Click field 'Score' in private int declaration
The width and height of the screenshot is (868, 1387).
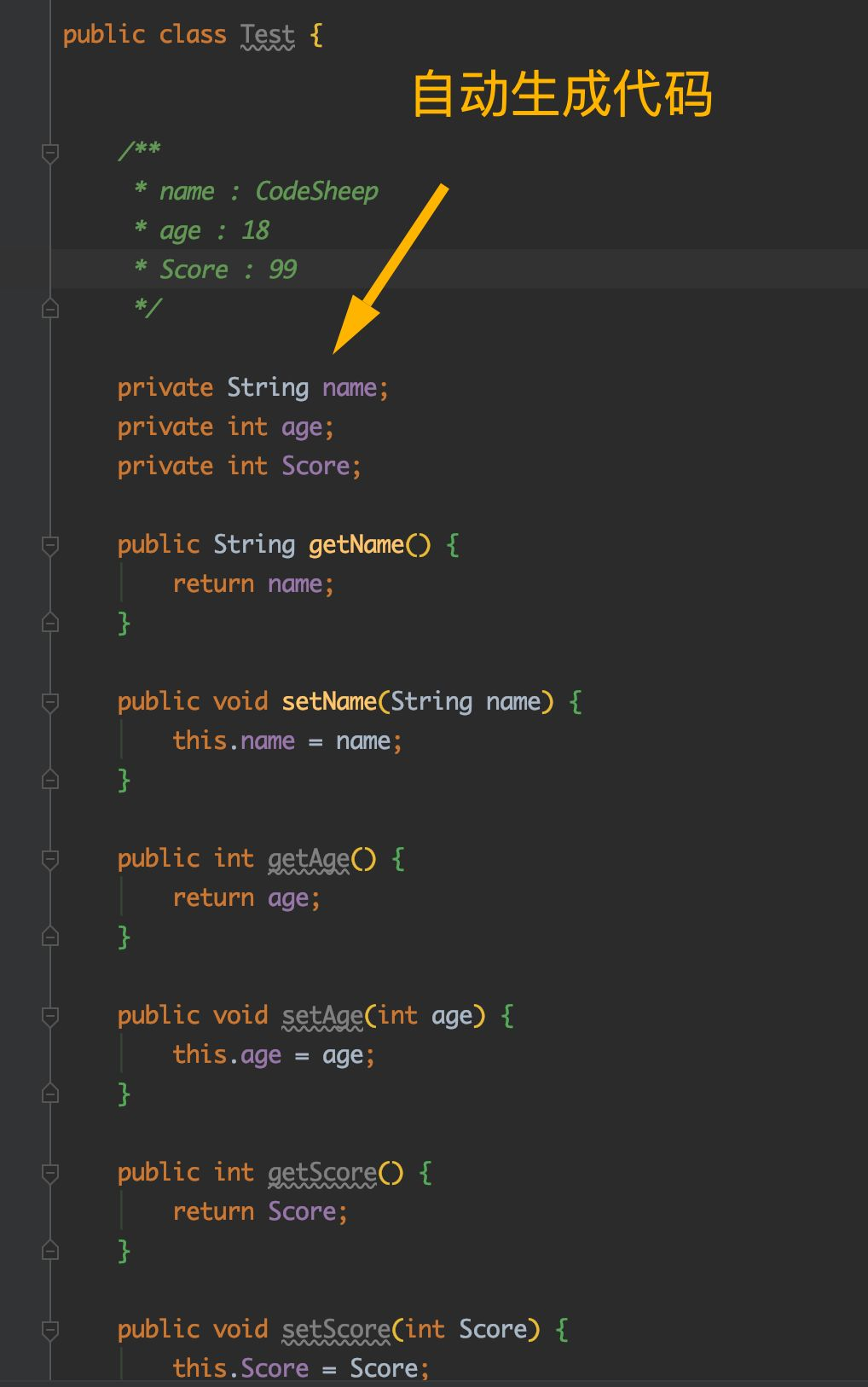315,466
